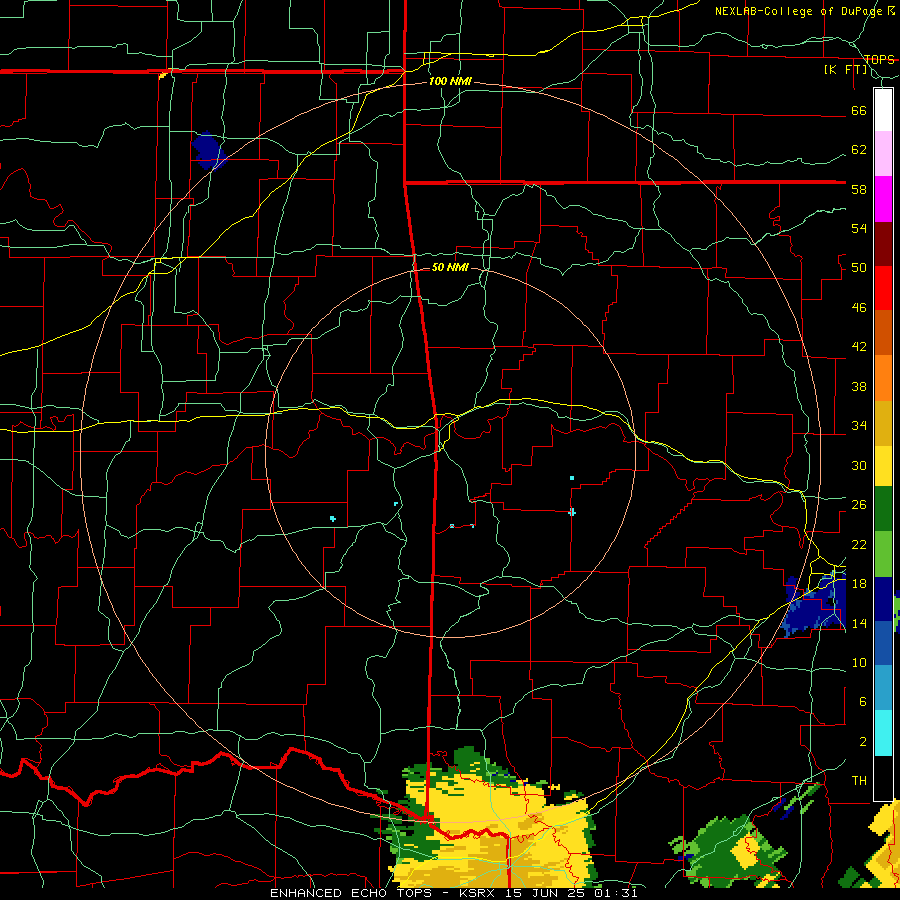Click the 30 legend value

coord(859,465)
